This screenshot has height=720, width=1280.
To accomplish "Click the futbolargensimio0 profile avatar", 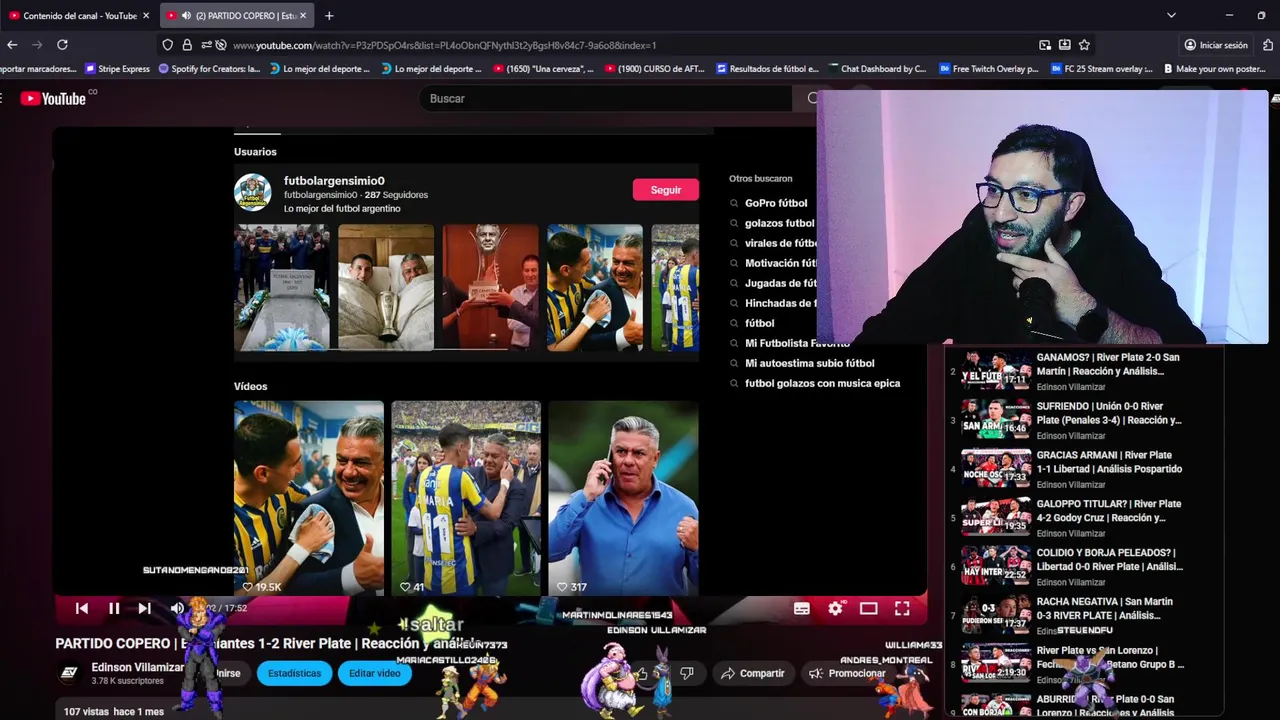I will (253, 192).
